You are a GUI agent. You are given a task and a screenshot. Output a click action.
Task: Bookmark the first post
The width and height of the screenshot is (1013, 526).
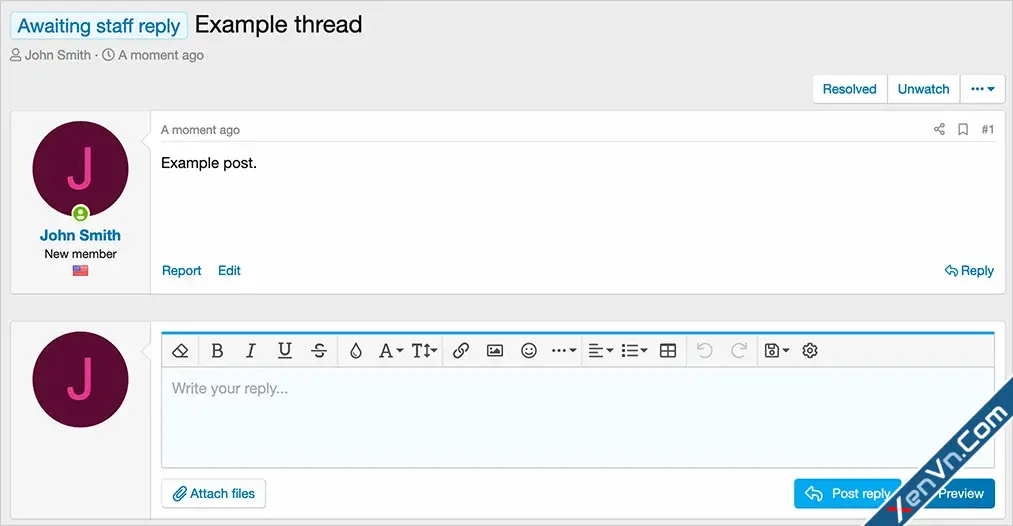963,129
